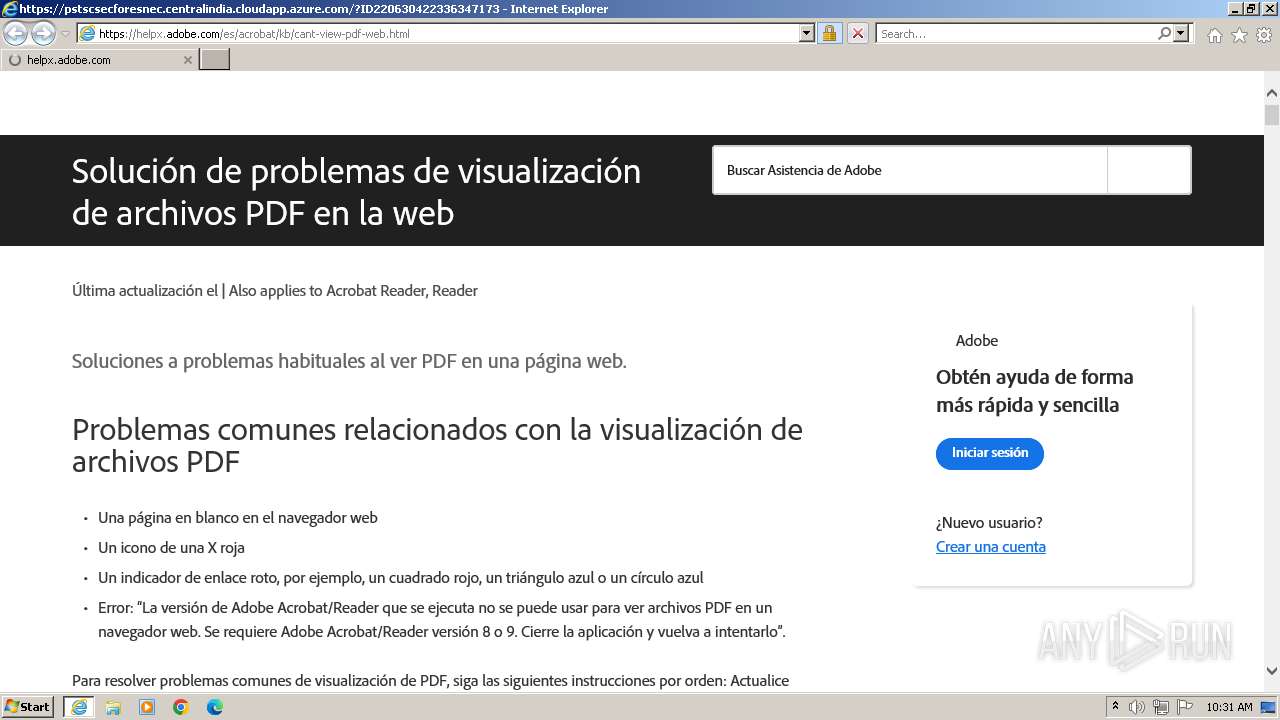
Task: Close the helpx.adobe.com tab
Action: click(x=187, y=60)
